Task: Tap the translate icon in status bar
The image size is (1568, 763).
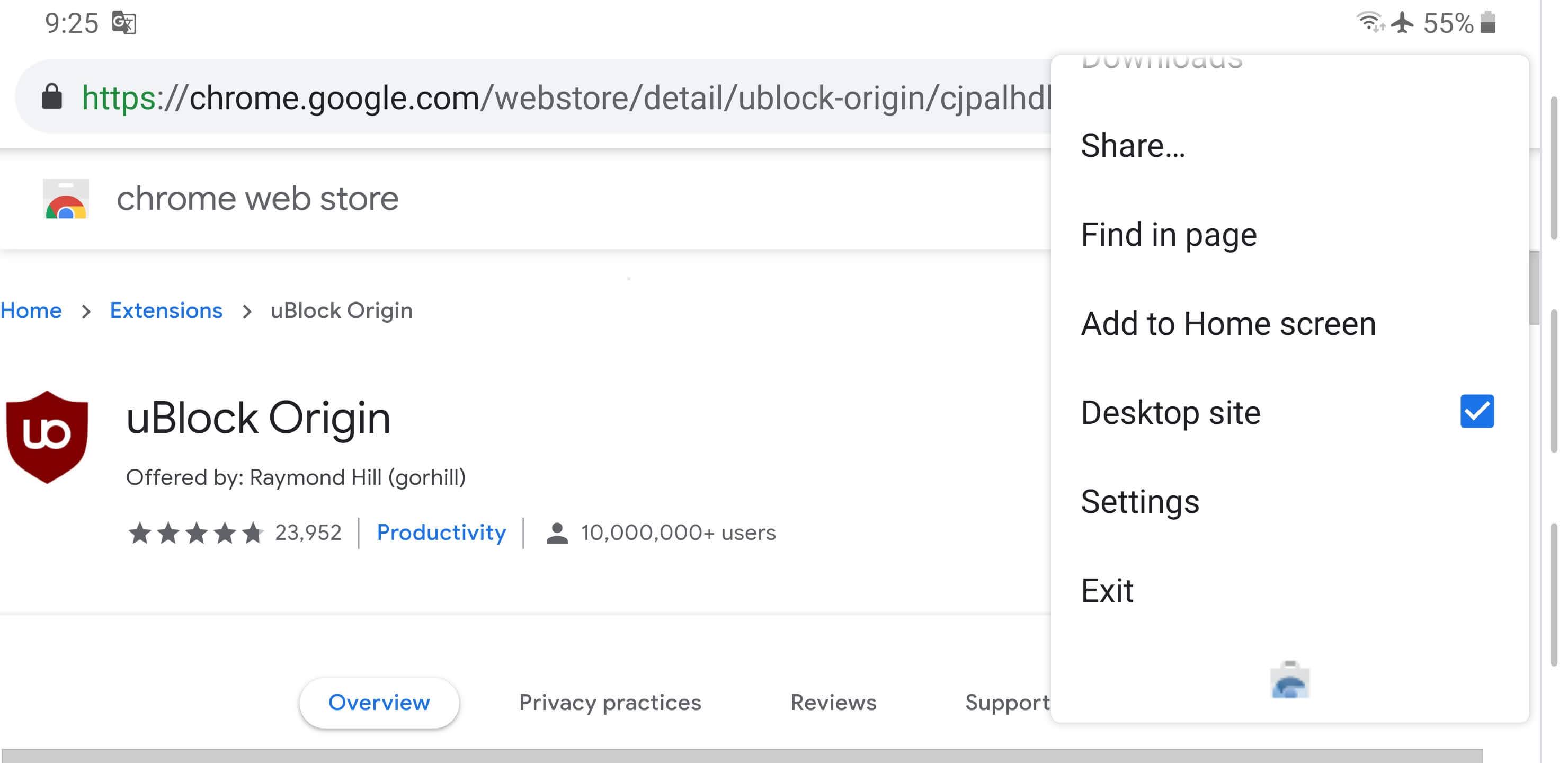Action: click(x=124, y=23)
